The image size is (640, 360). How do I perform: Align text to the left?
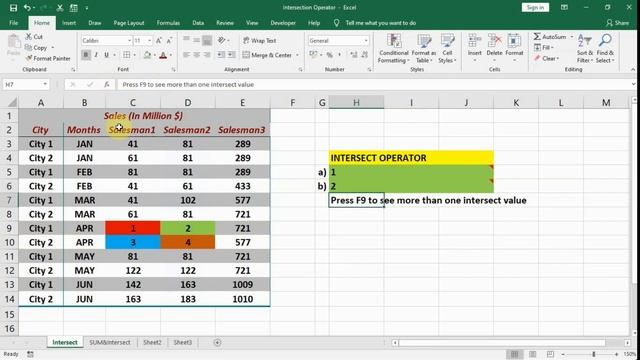pos(187,55)
